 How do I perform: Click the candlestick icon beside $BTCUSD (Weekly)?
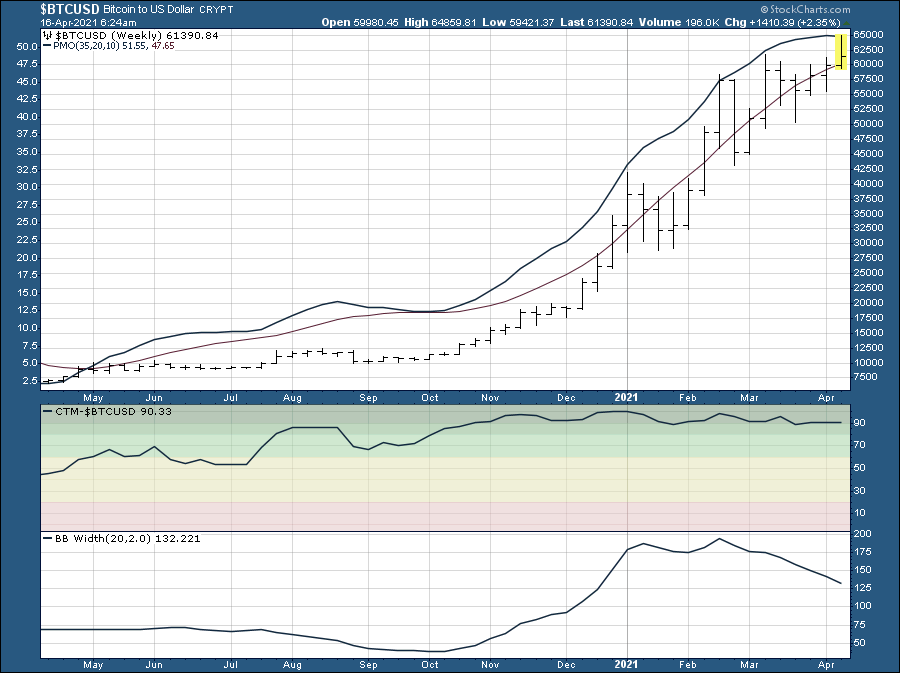pyautogui.click(x=48, y=35)
